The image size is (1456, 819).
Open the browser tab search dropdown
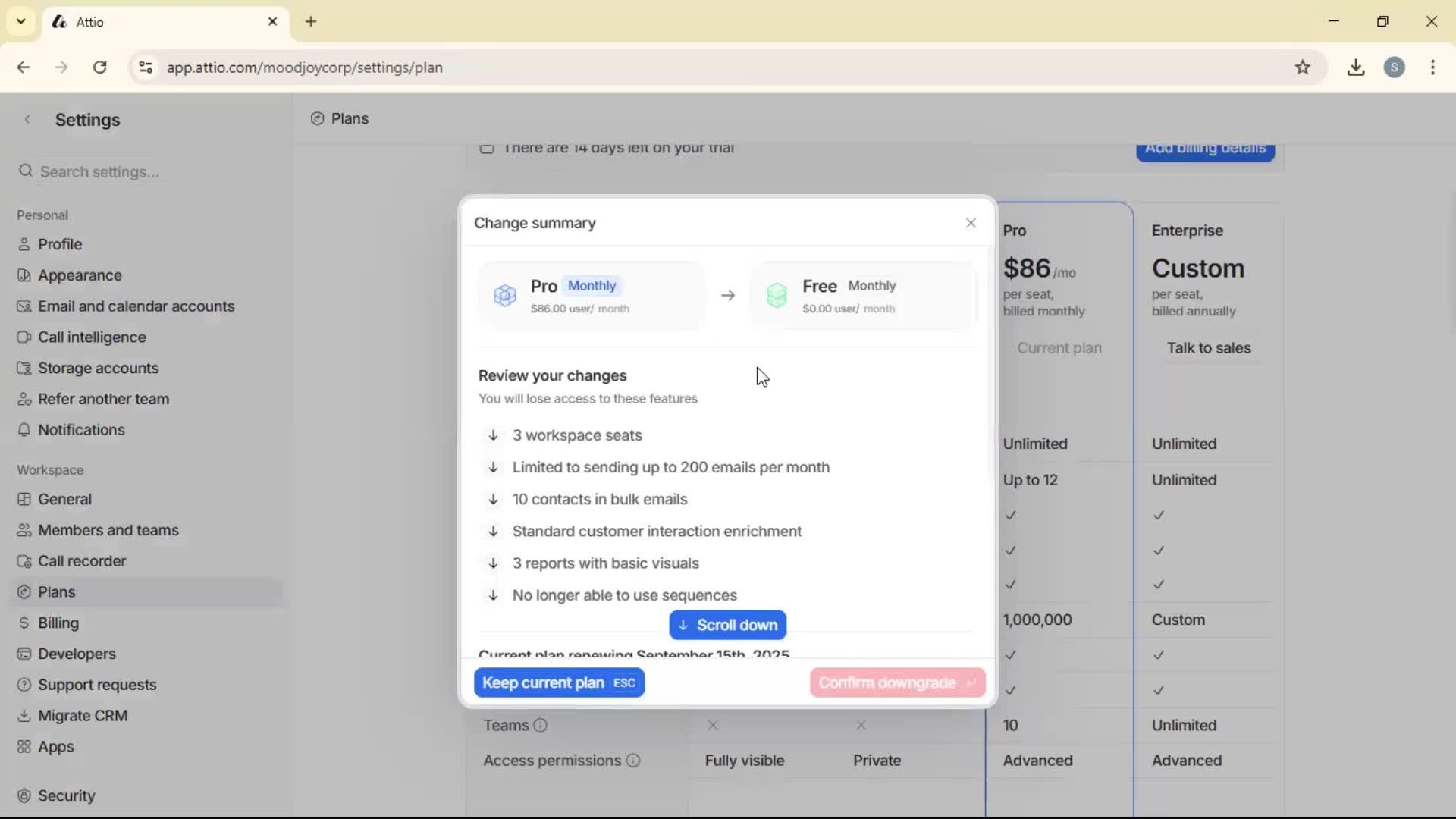click(20, 21)
